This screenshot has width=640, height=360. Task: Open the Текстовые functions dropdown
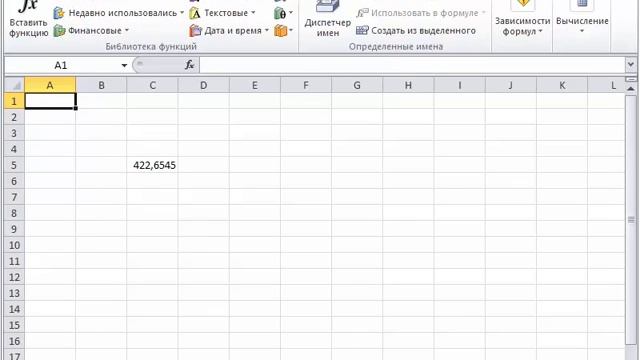point(223,13)
